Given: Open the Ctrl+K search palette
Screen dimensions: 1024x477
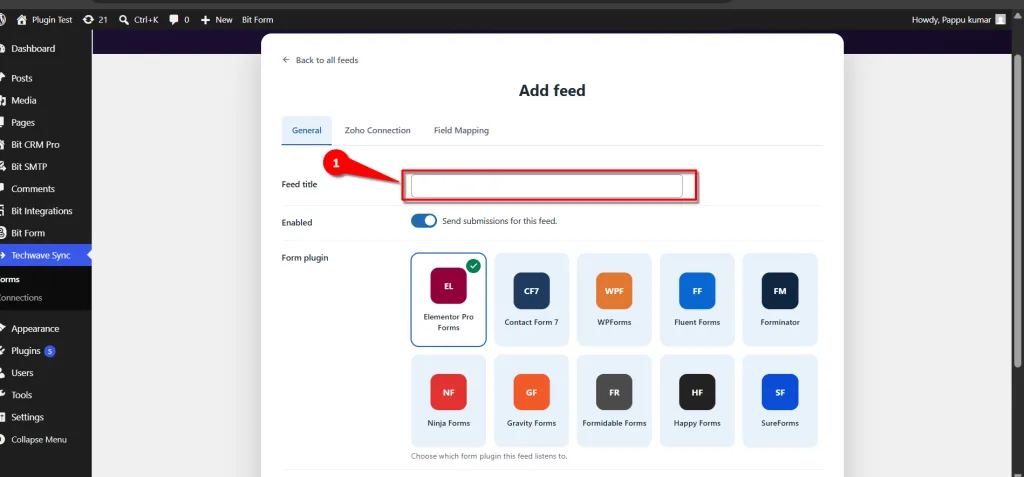Looking at the screenshot, I should click(138, 20).
